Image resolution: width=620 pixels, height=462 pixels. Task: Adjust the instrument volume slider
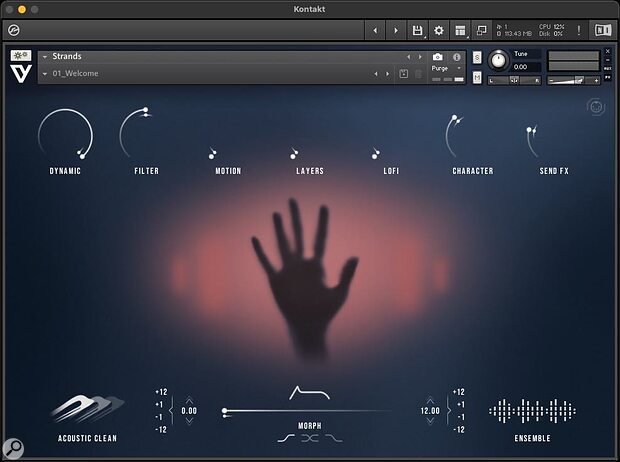click(573, 80)
